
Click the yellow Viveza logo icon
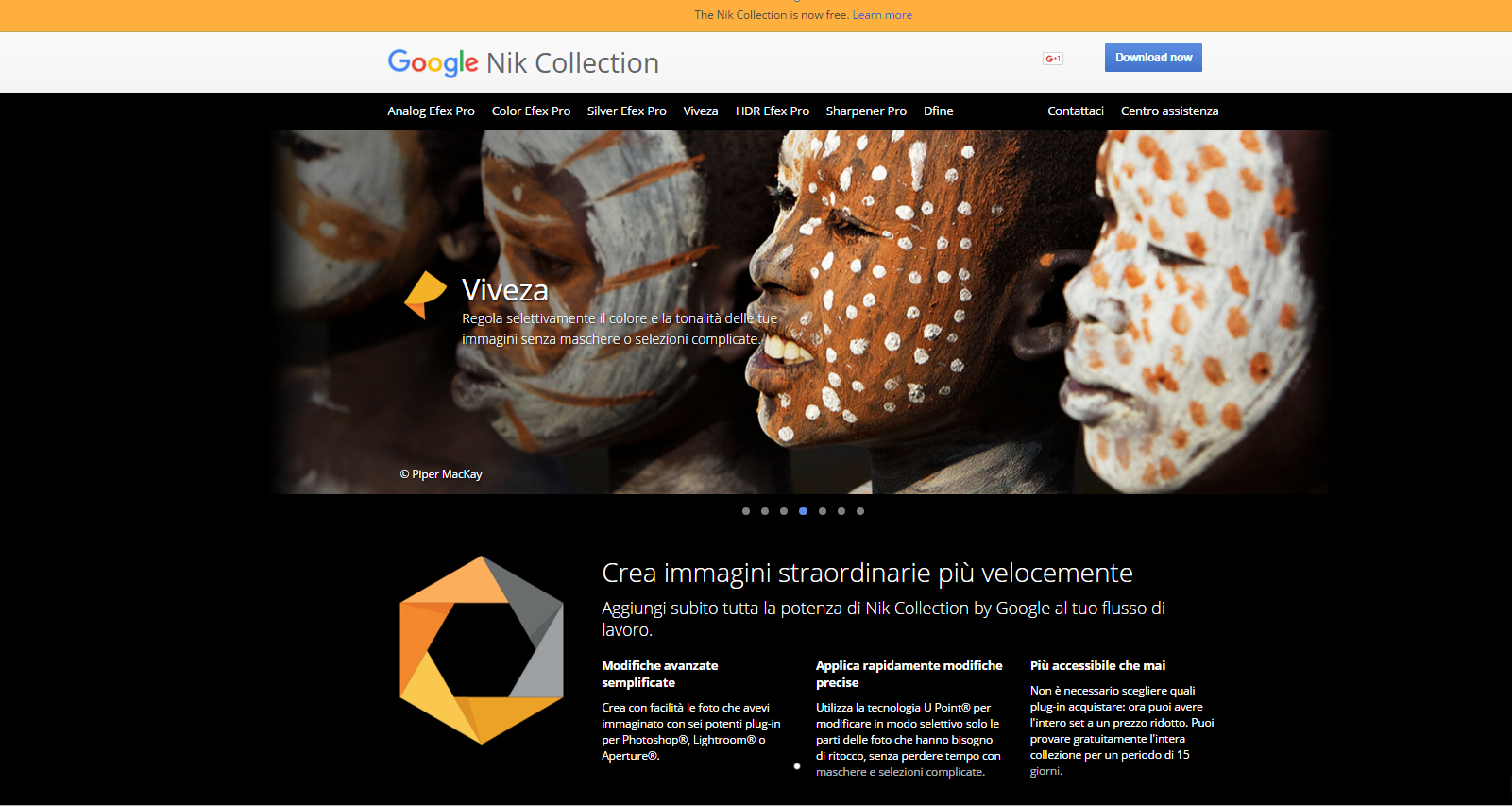click(425, 295)
